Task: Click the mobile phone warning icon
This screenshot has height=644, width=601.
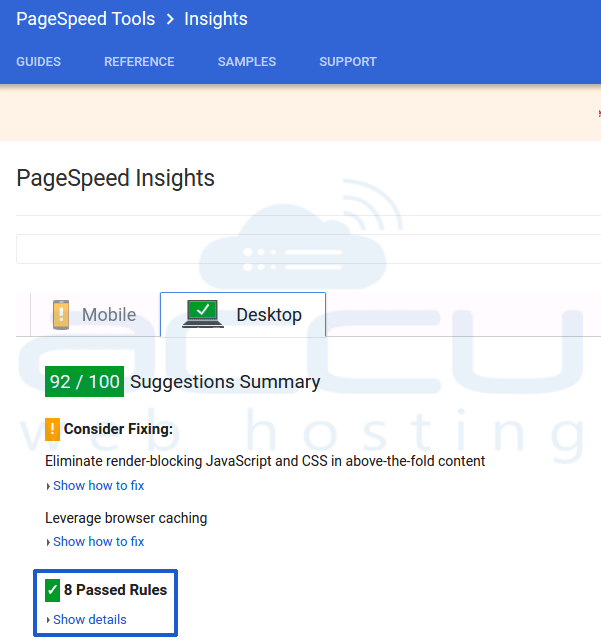Action: (61, 315)
